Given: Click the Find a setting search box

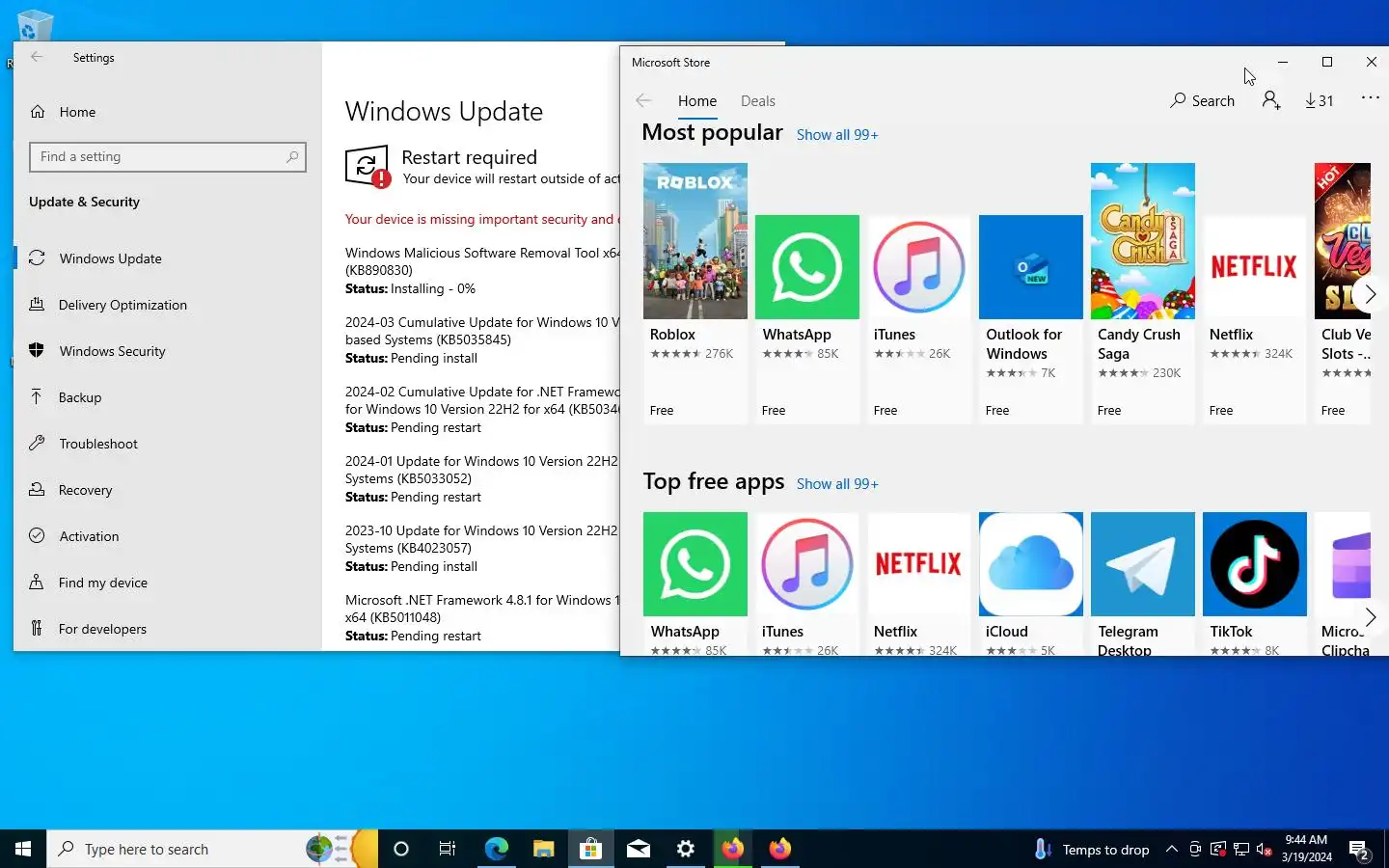Looking at the screenshot, I should (x=168, y=157).
